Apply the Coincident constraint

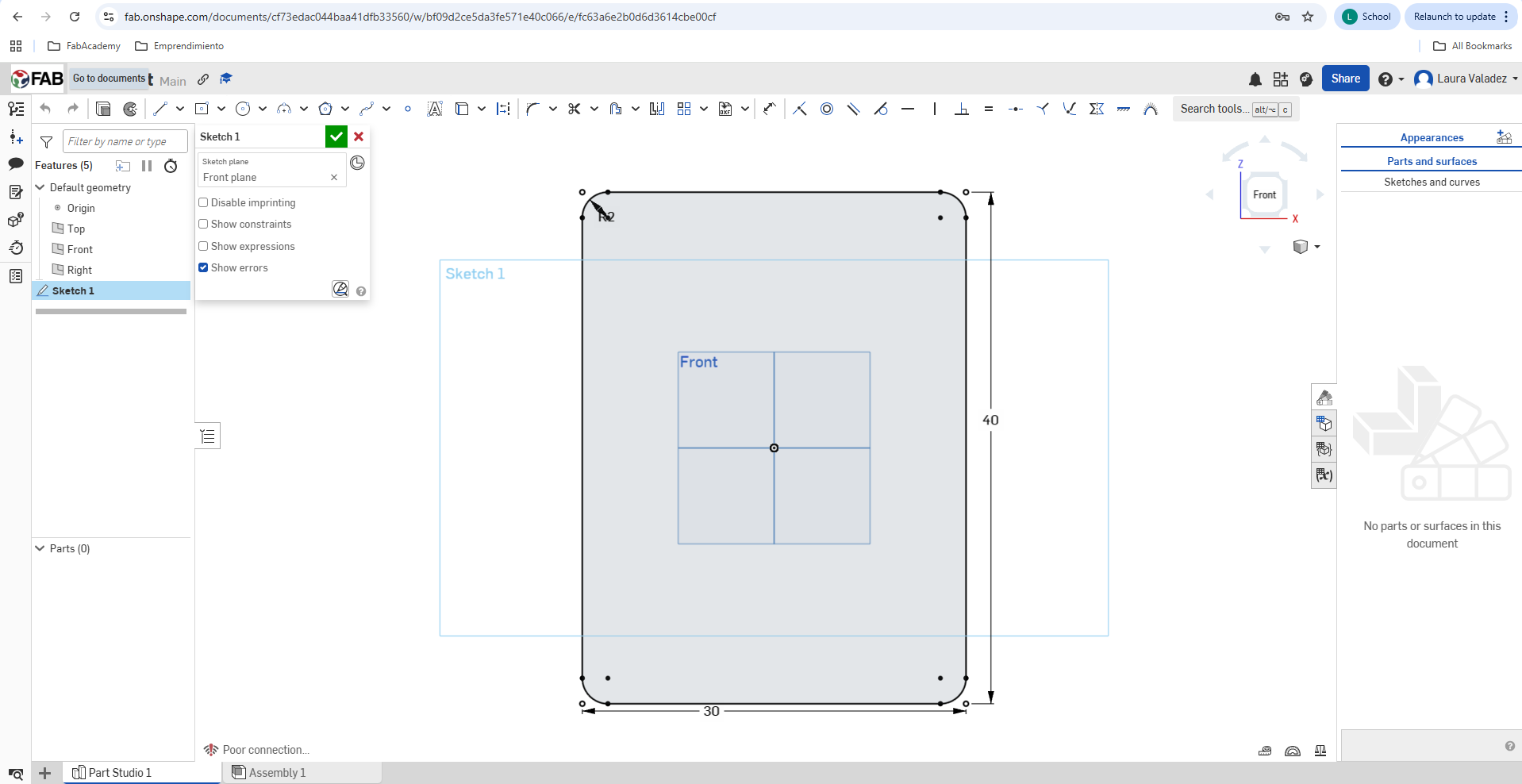click(x=800, y=109)
